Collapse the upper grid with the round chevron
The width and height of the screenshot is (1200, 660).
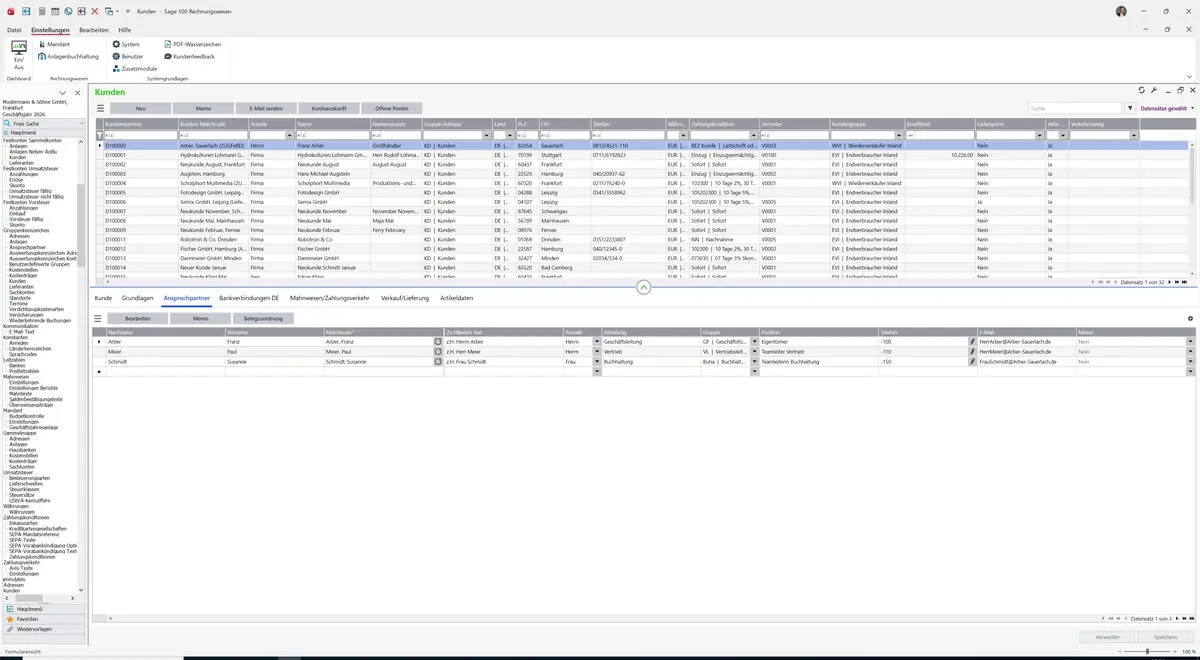click(x=643, y=287)
